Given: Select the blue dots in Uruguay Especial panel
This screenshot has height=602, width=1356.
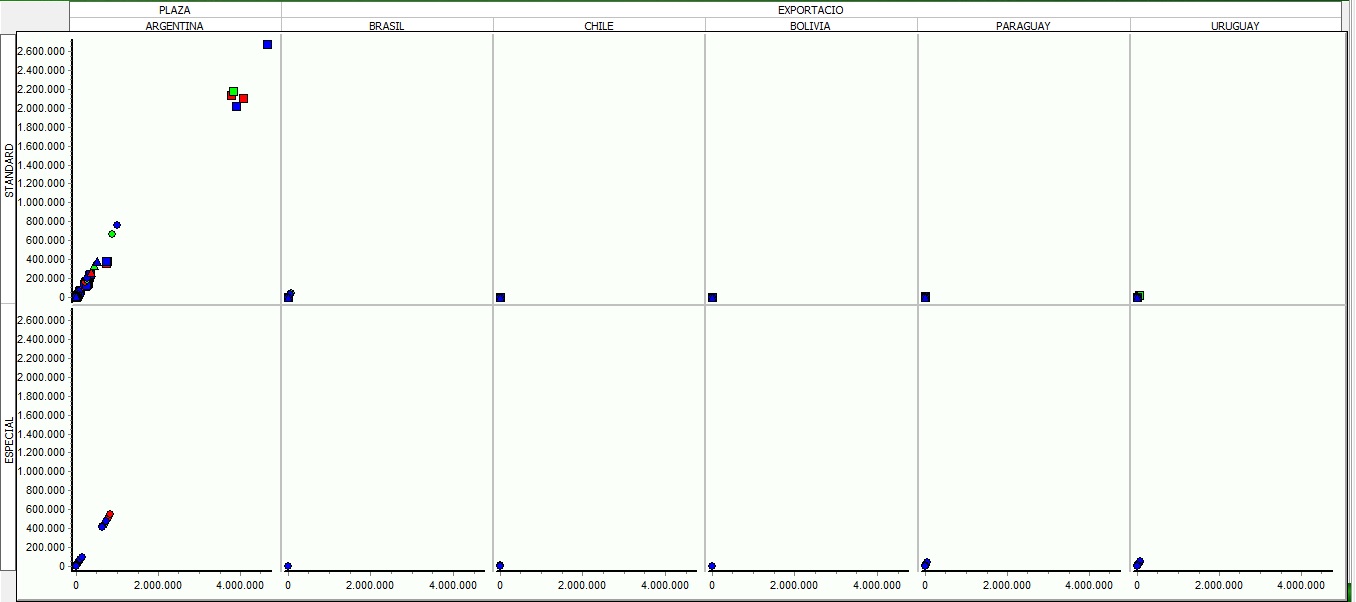Looking at the screenshot, I should (1138, 563).
